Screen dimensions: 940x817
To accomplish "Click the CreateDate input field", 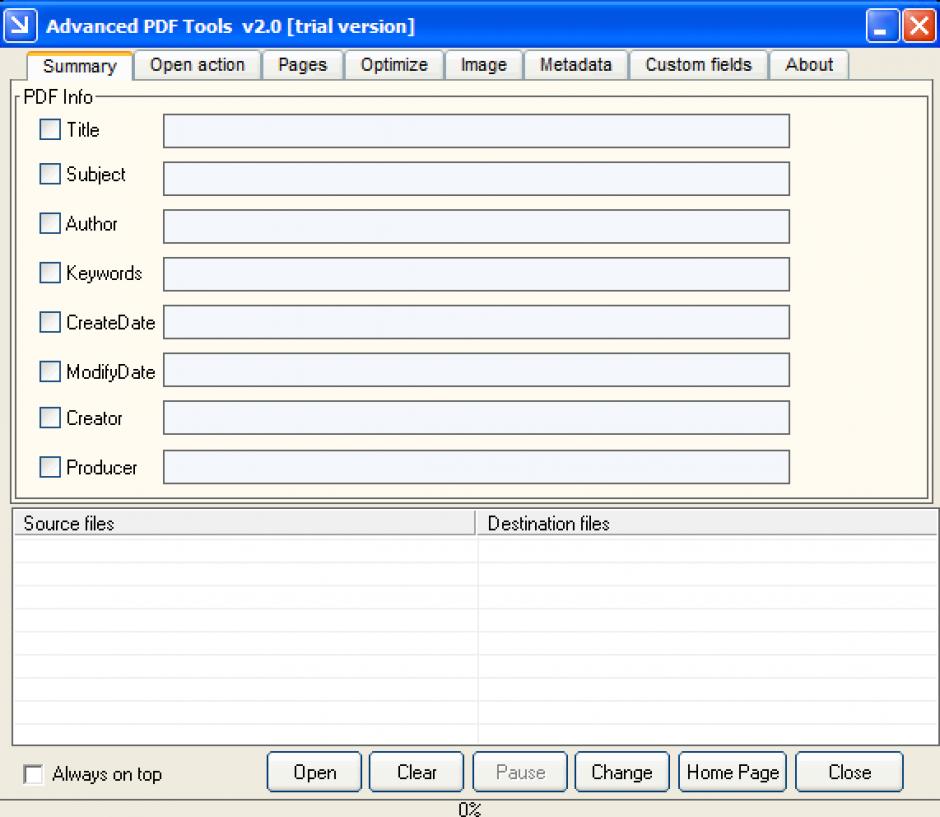I will 477,322.
